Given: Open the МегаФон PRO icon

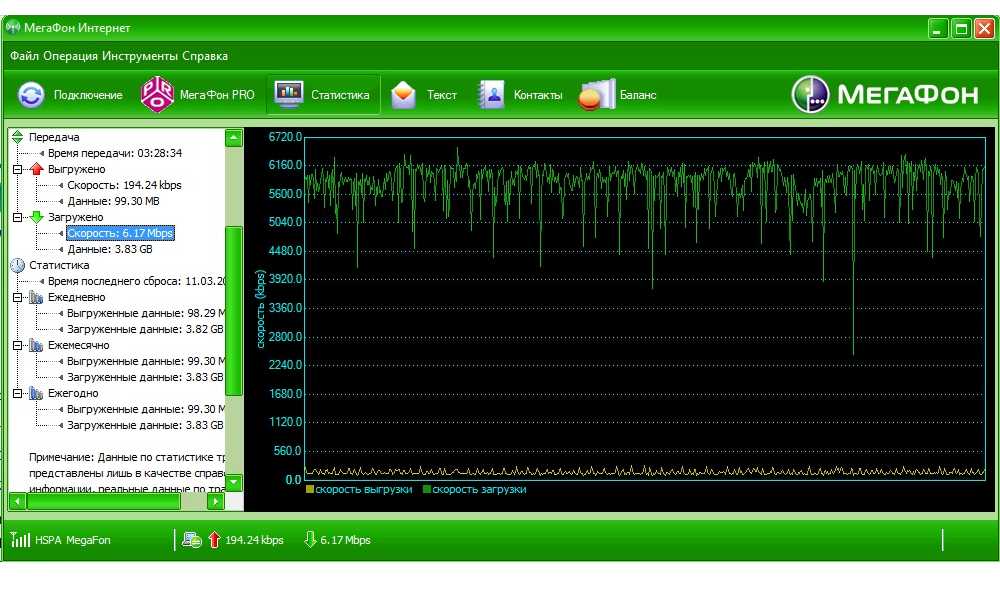Looking at the screenshot, I should (157, 94).
